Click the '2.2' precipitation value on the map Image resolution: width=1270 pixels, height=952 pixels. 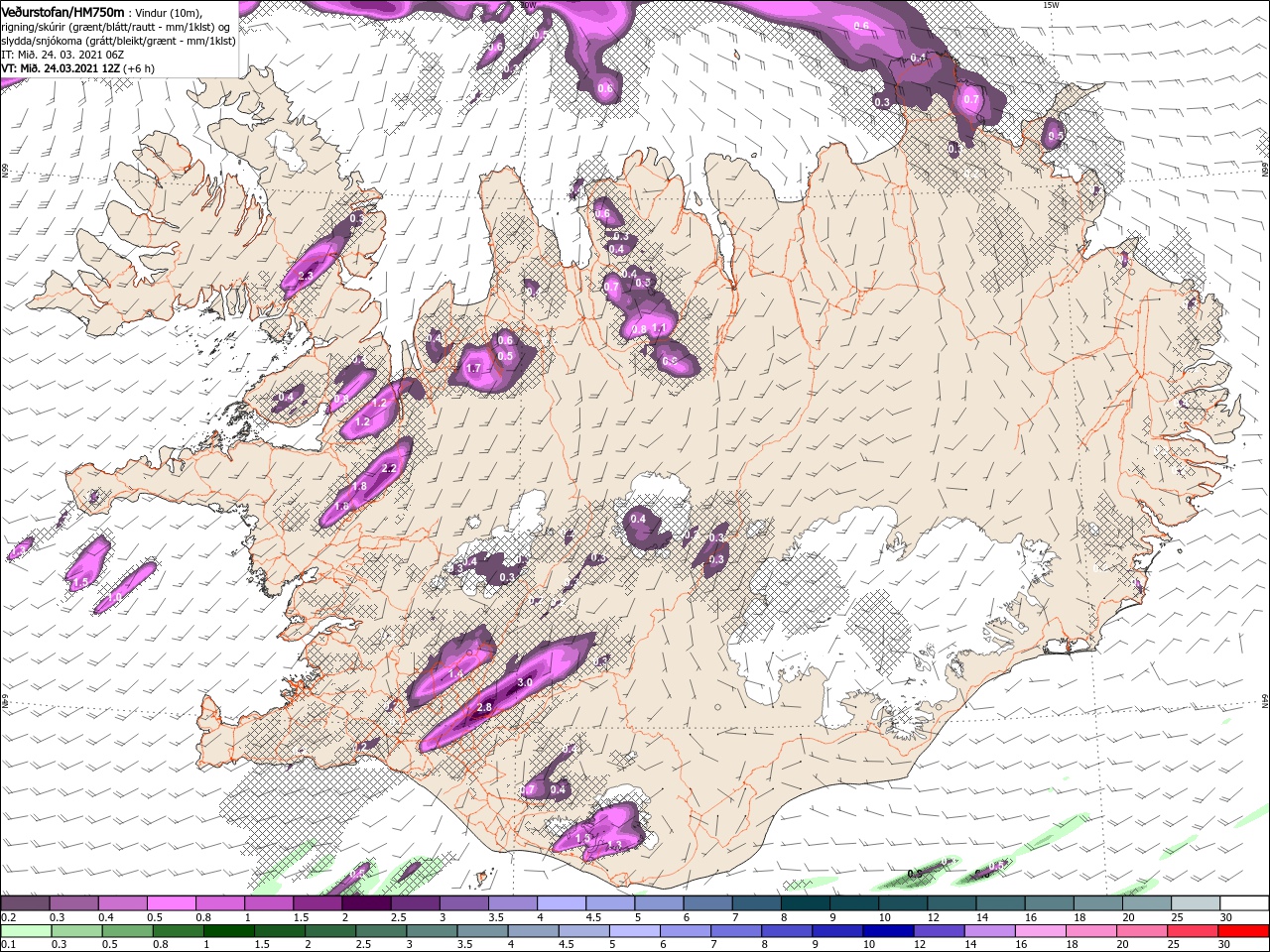coord(389,468)
